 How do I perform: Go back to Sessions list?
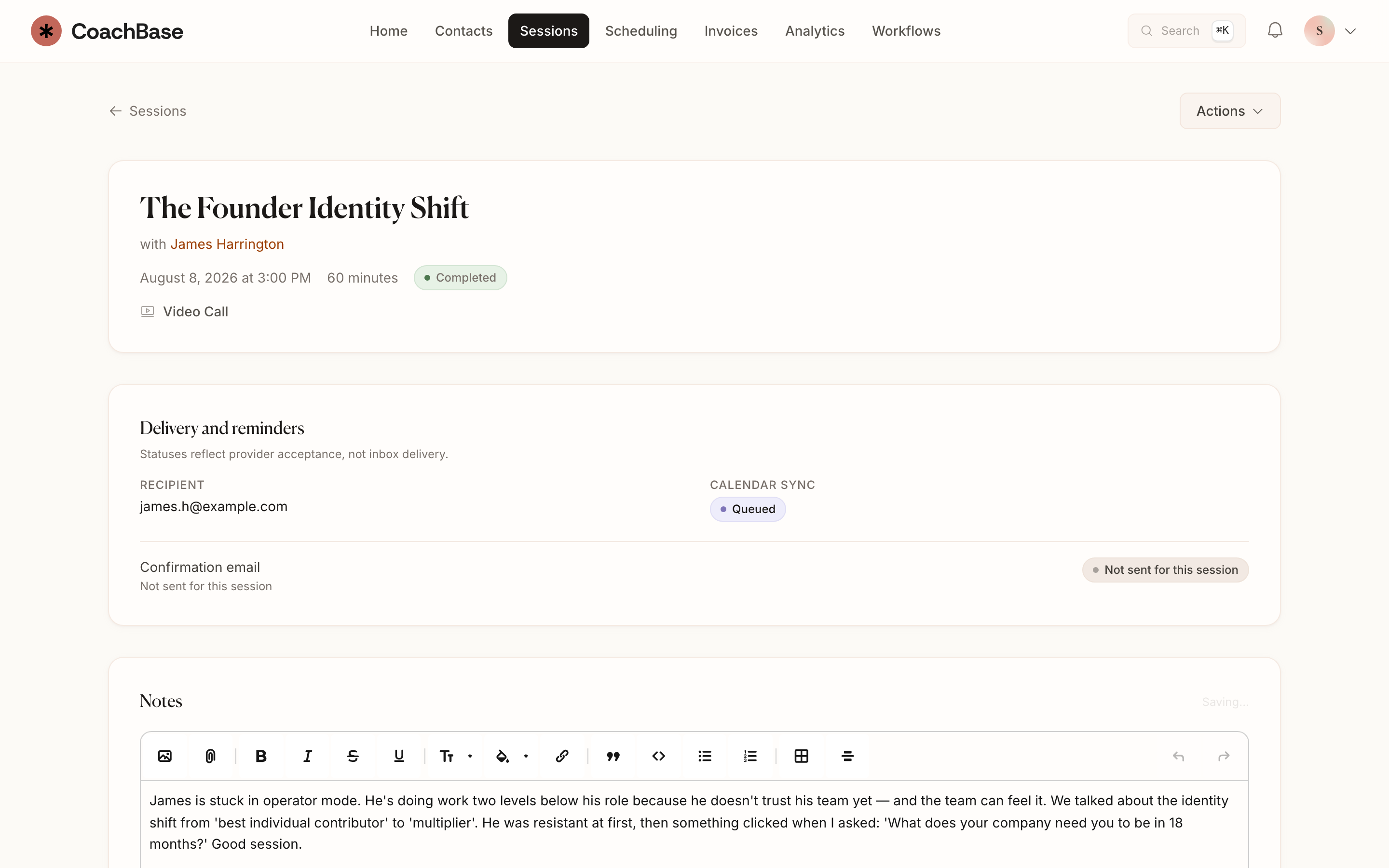148,111
